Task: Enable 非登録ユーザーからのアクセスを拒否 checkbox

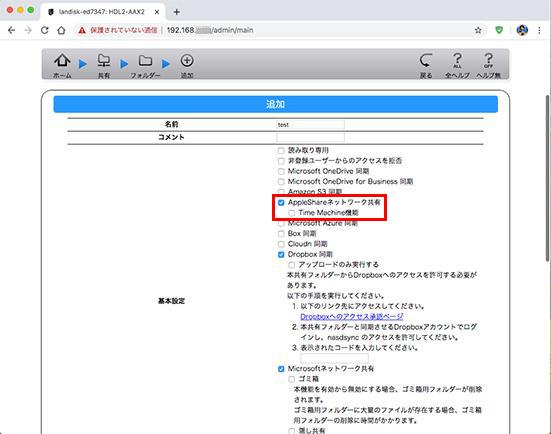Action: click(281, 161)
